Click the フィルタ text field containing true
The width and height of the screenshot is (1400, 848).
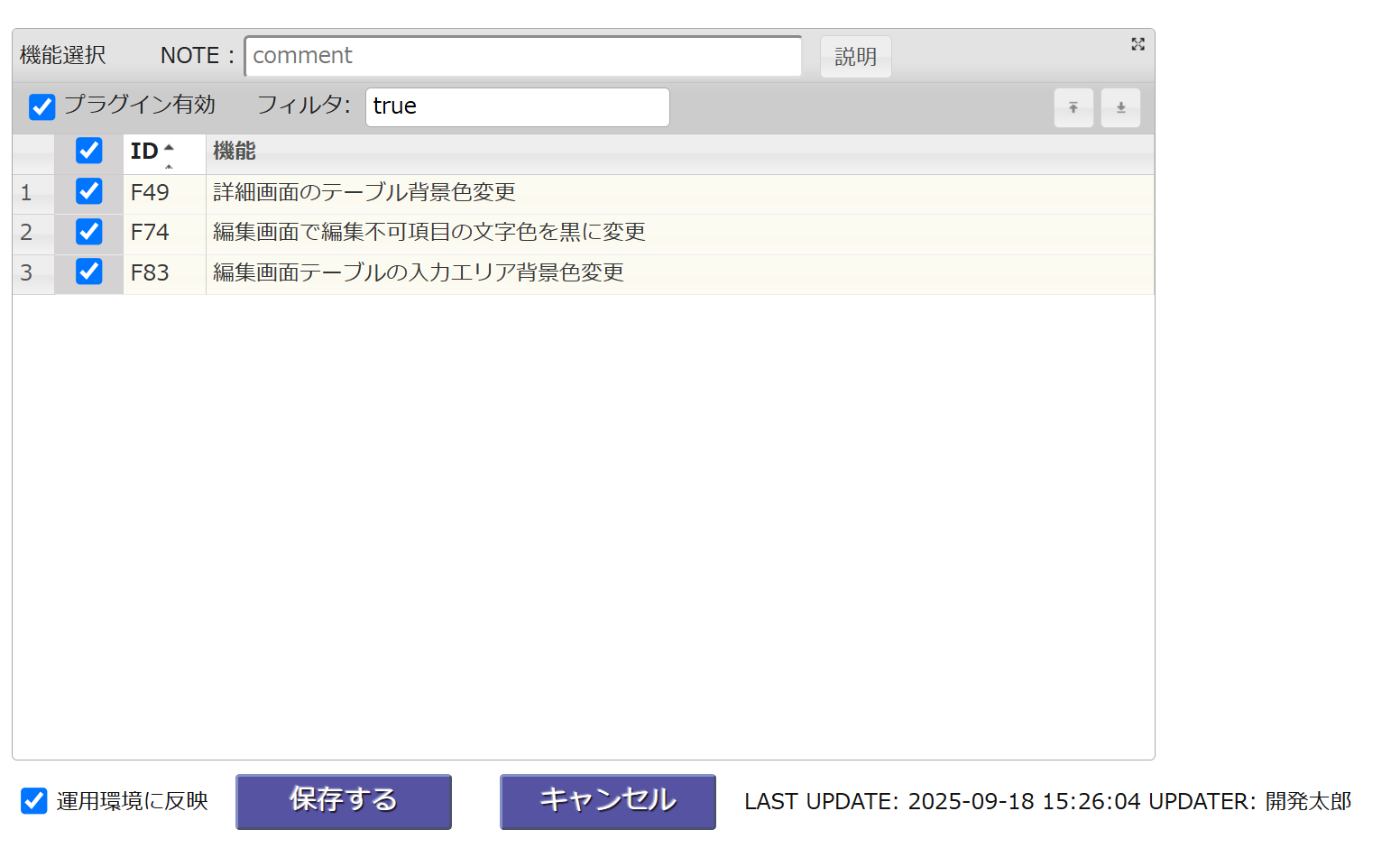click(x=517, y=107)
